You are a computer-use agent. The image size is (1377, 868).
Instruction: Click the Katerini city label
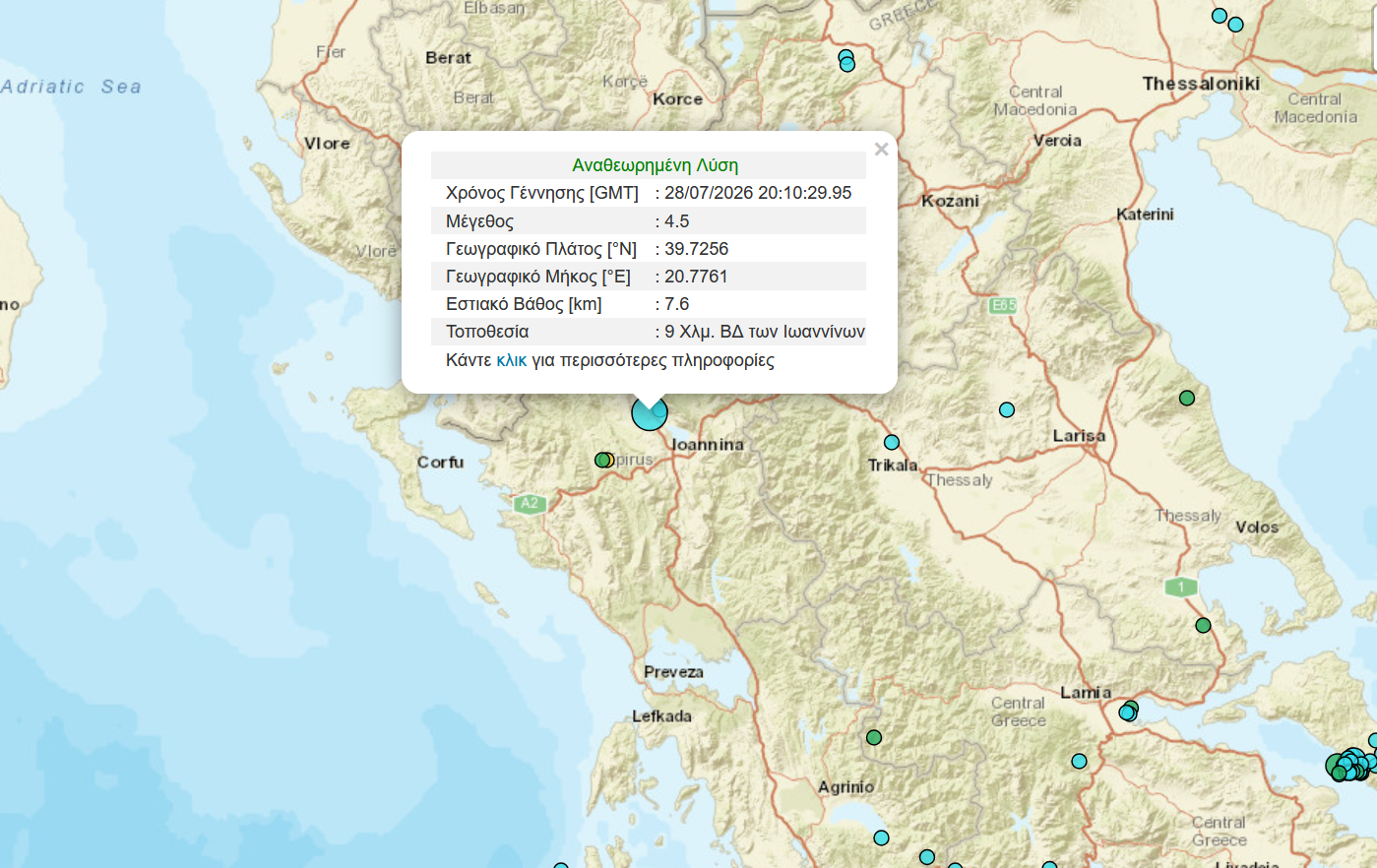coord(1145,215)
